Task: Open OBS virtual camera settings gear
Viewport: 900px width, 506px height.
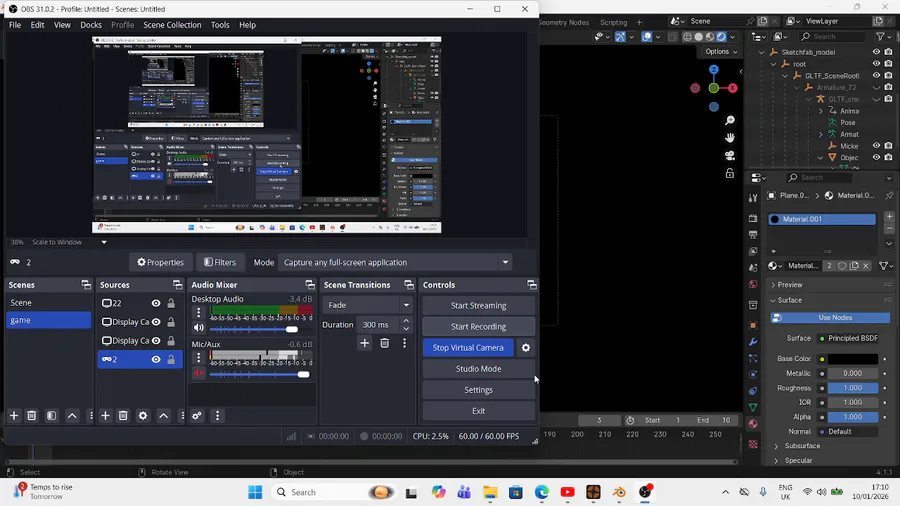Action: click(x=526, y=348)
